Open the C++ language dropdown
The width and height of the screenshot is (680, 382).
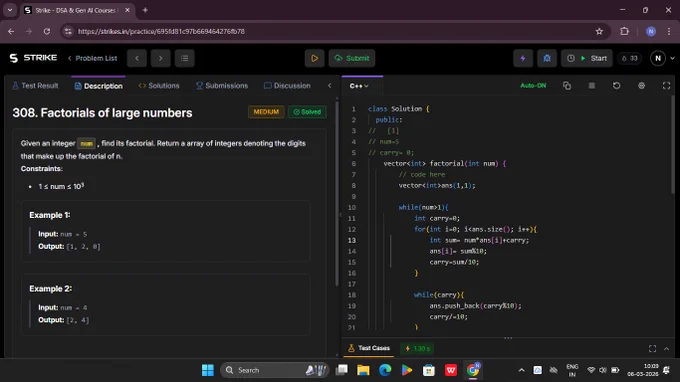pyautogui.click(x=359, y=86)
